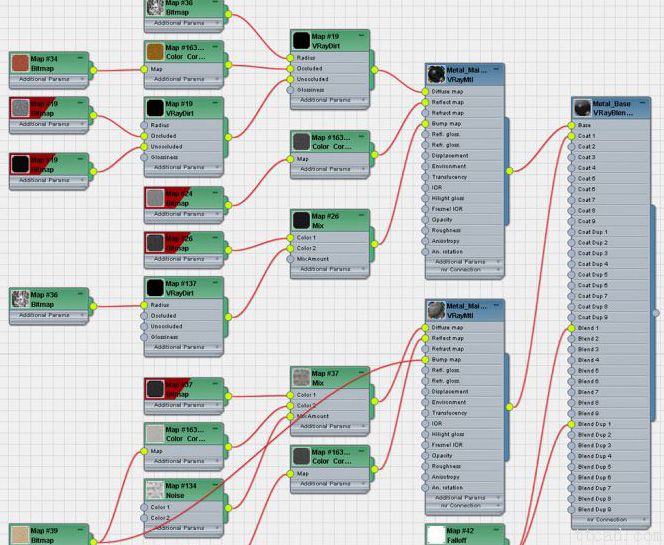Image resolution: width=664 pixels, height=545 pixels.
Task: Click the Metal_Base VRayBlend material preview sphere
Action: click(x=582, y=108)
